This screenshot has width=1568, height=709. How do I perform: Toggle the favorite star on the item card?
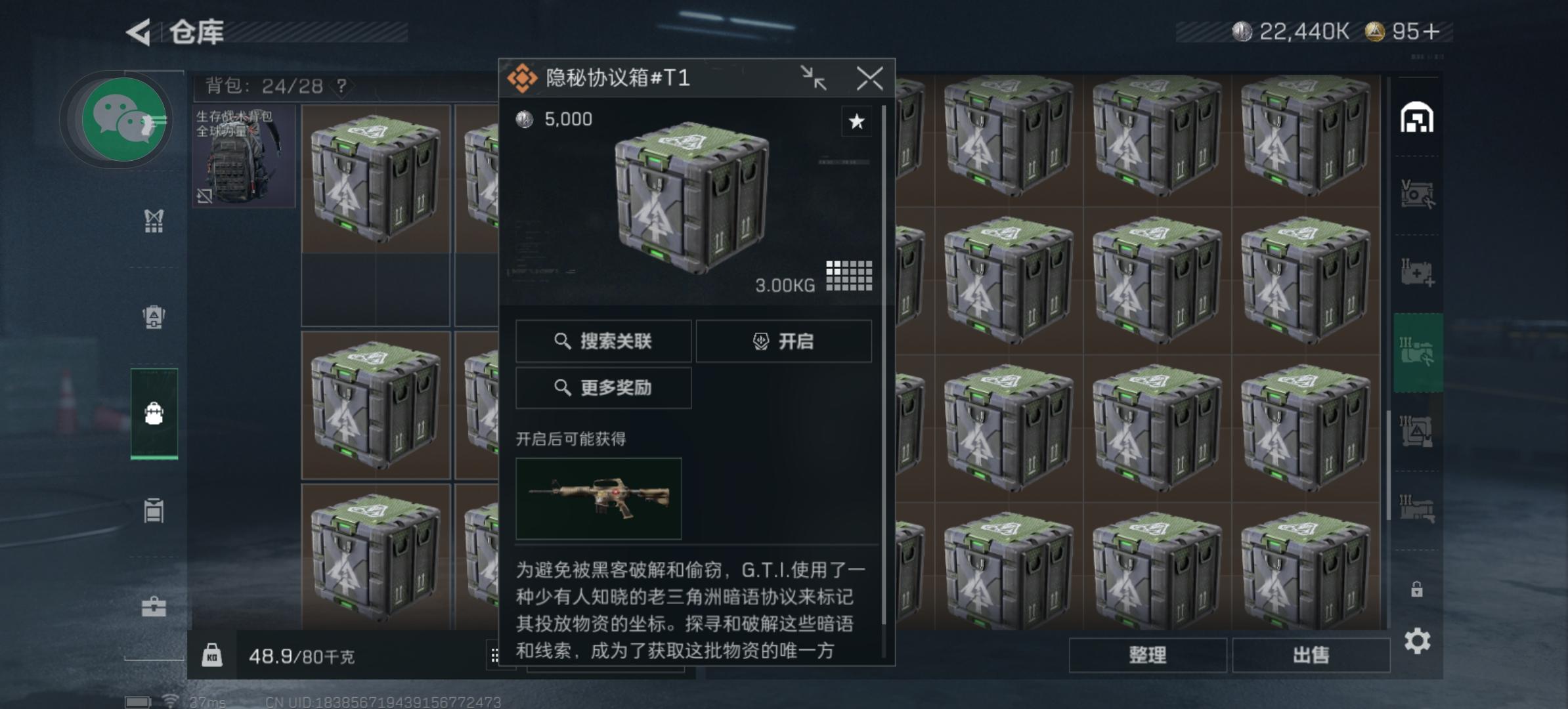[x=856, y=121]
